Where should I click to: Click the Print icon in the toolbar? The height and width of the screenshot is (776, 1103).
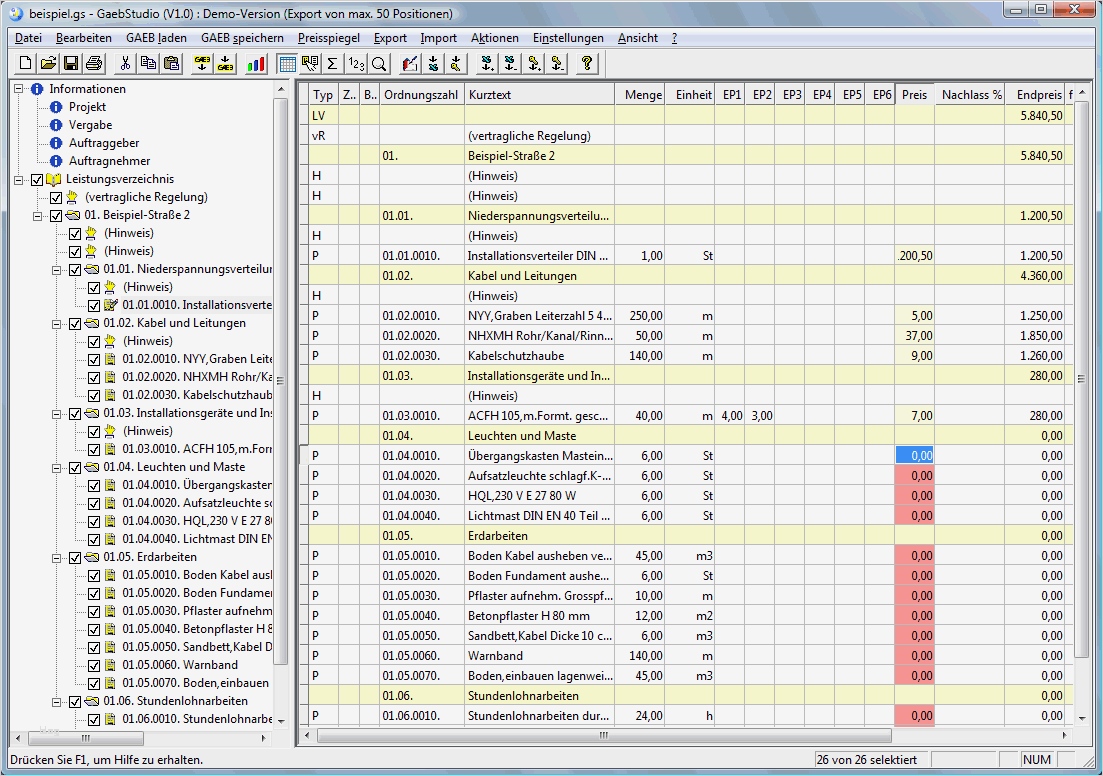tap(94, 62)
